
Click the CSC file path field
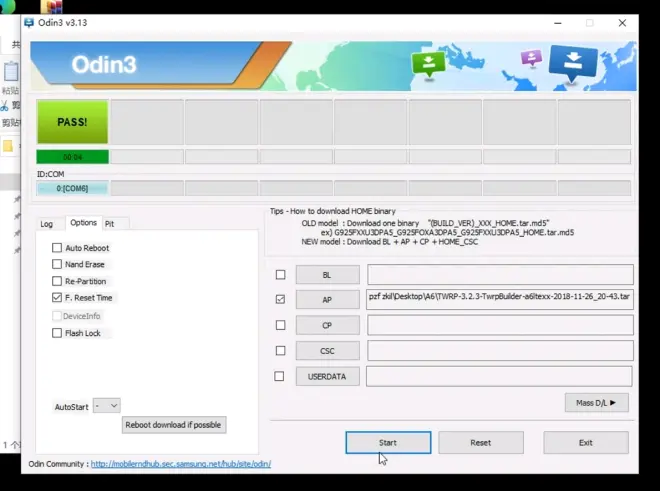point(500,350)
